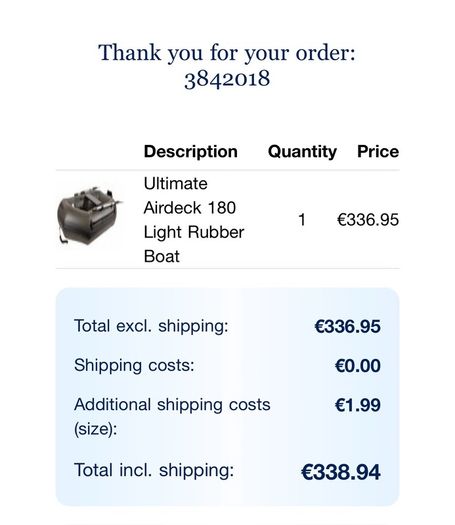Screen dimensions: 455x525
Task: Click the €338.94 grand total
Action: pyautogui.click(x=341, y=472)
